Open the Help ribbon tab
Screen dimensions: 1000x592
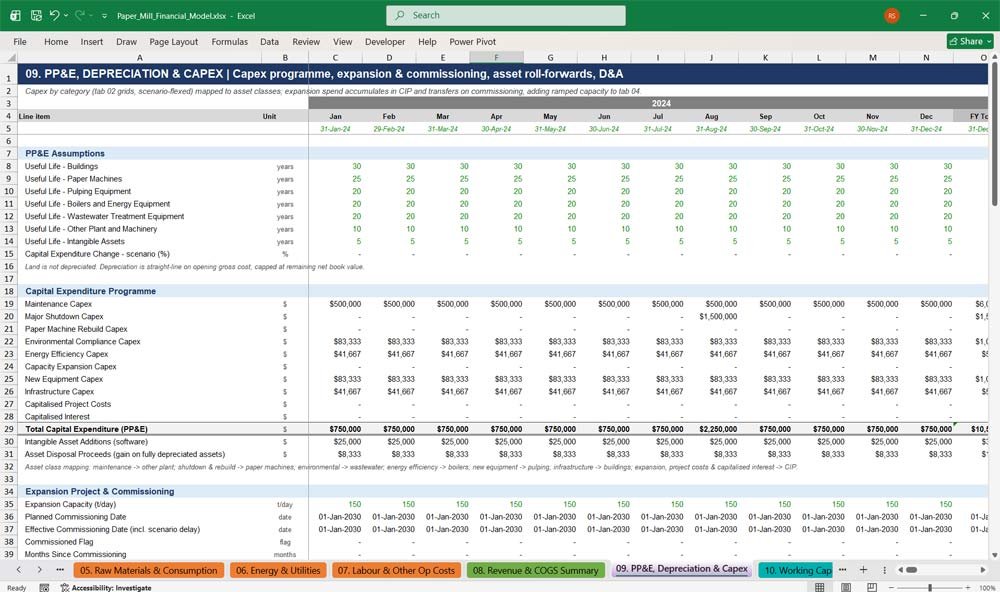tap(427, 41)
